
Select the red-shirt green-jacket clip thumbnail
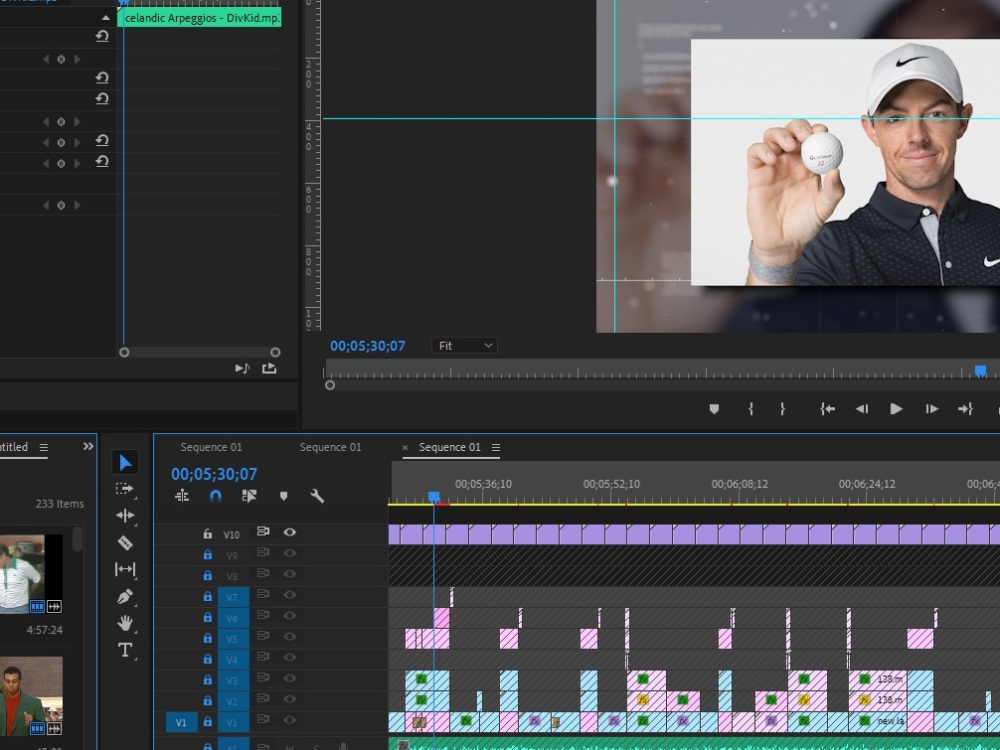click(31, 696)
